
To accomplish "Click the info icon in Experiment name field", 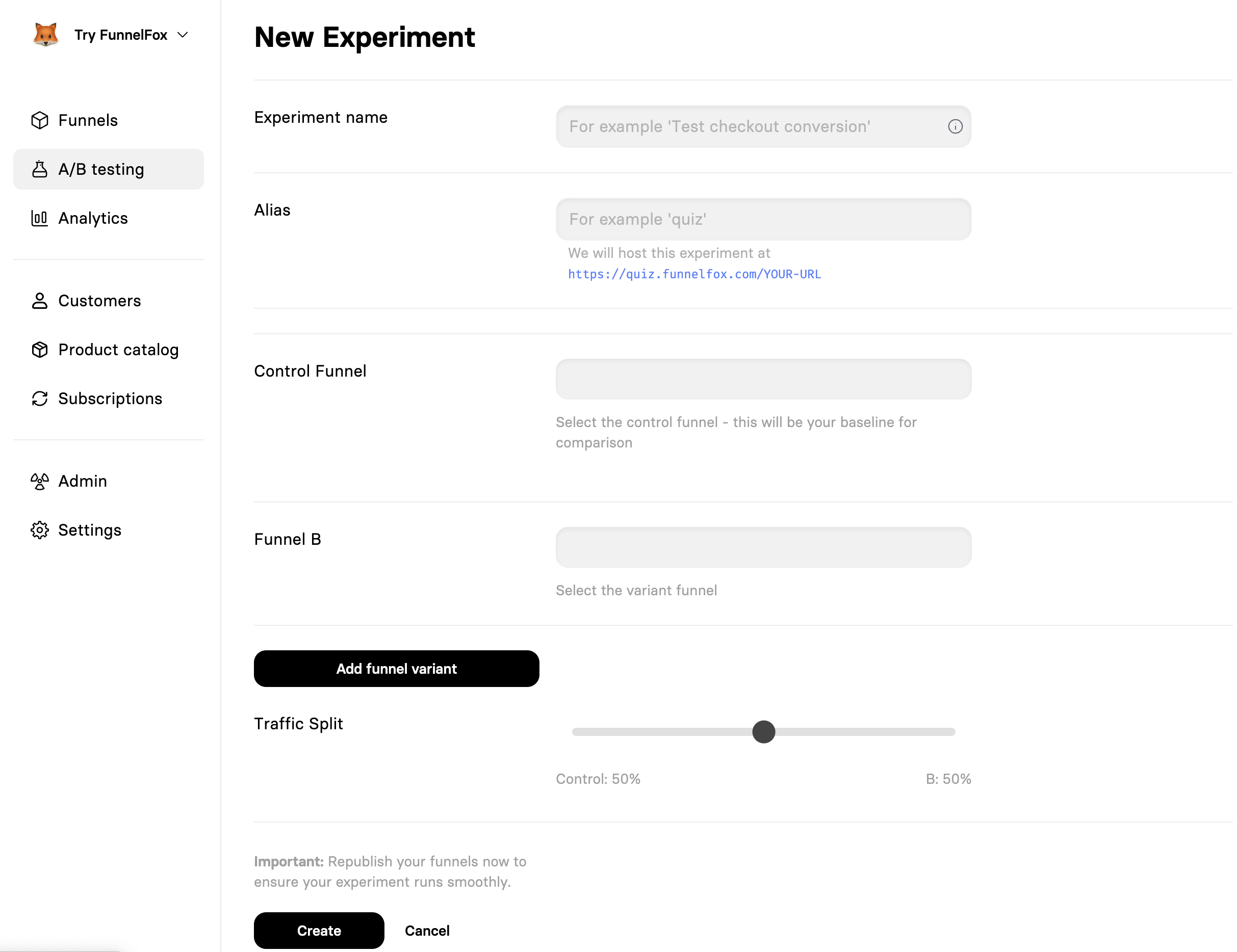I will 955,126.
